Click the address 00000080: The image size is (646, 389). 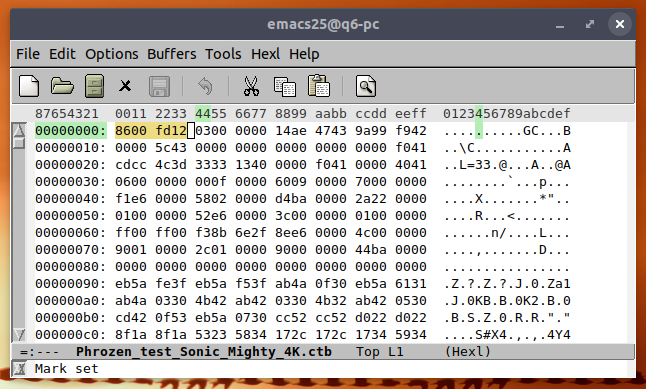70,267
